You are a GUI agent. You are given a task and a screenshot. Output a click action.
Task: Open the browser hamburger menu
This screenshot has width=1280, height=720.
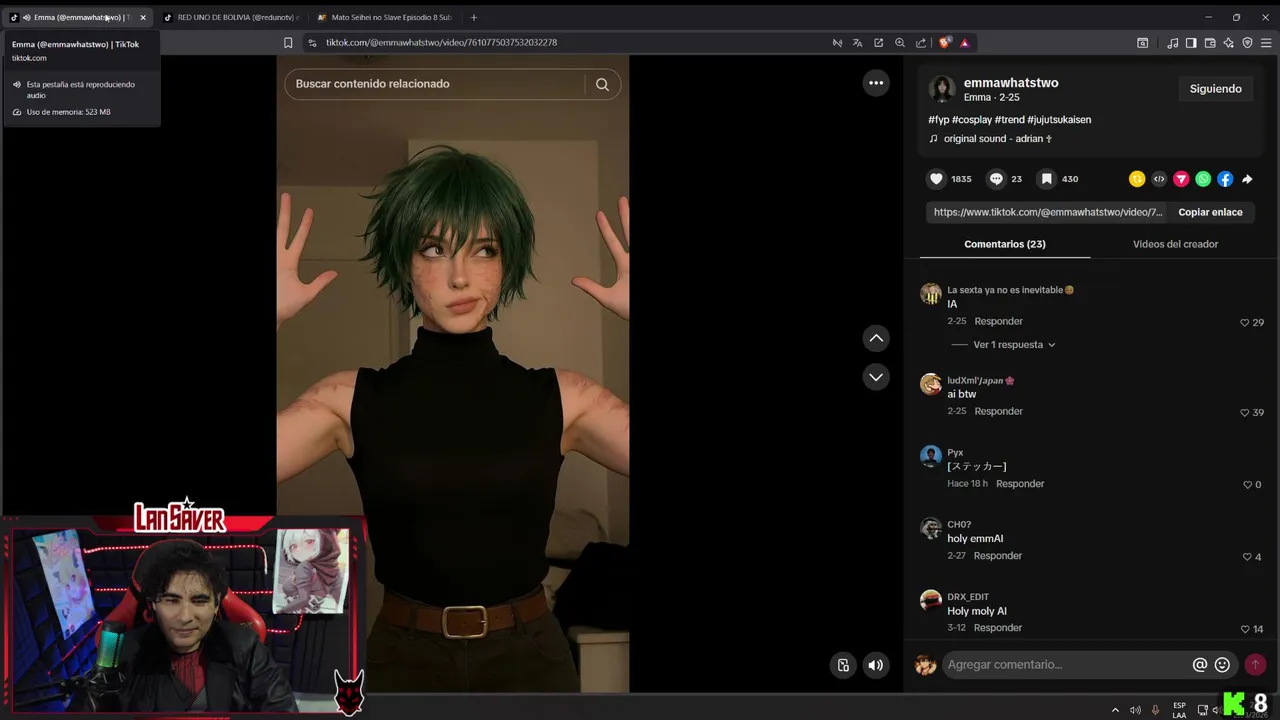click(1266, 43)
